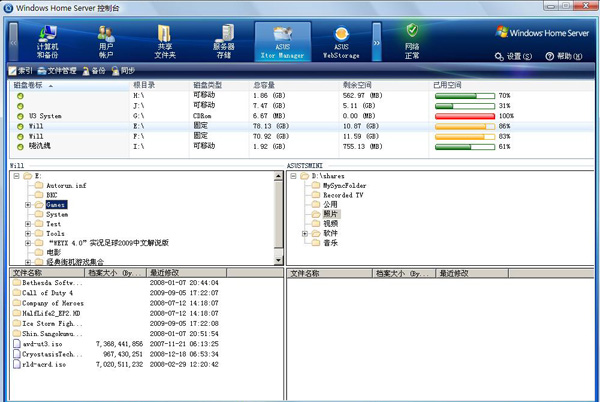Sort right list by 文件名称

pyautogui.click(x=329, y=273)
